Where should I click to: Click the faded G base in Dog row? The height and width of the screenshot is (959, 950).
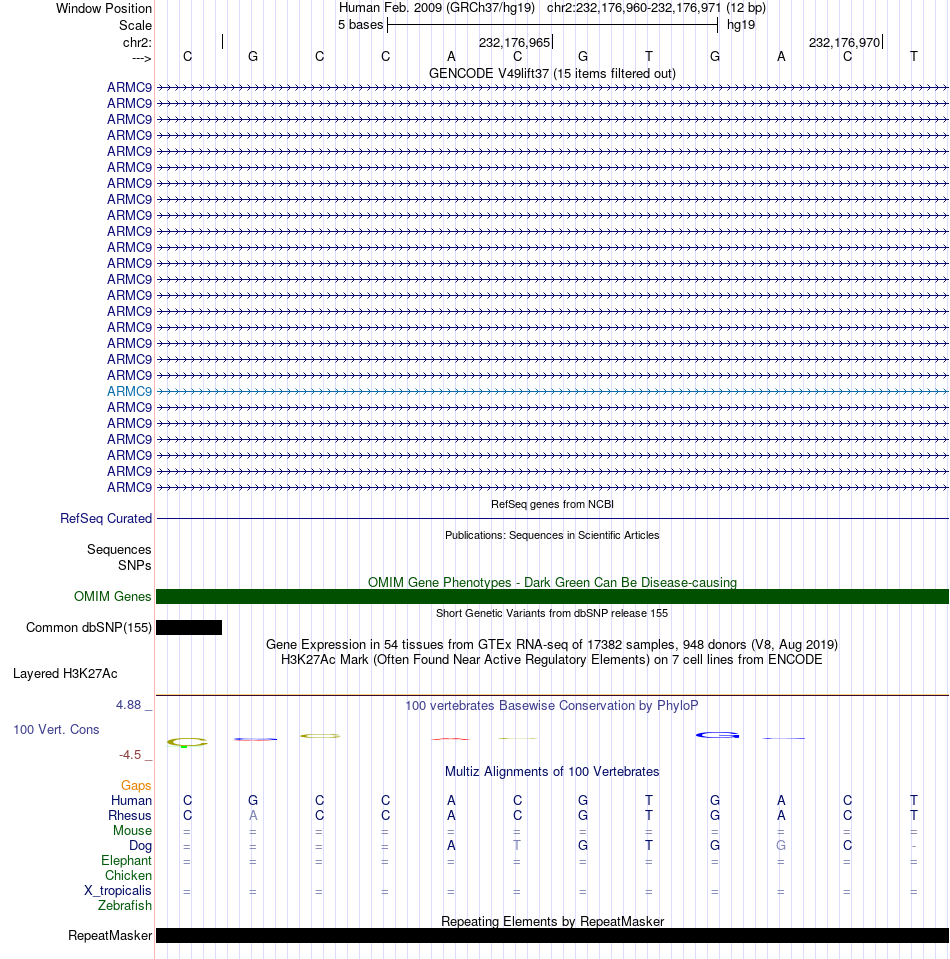(x=781, y=845)
